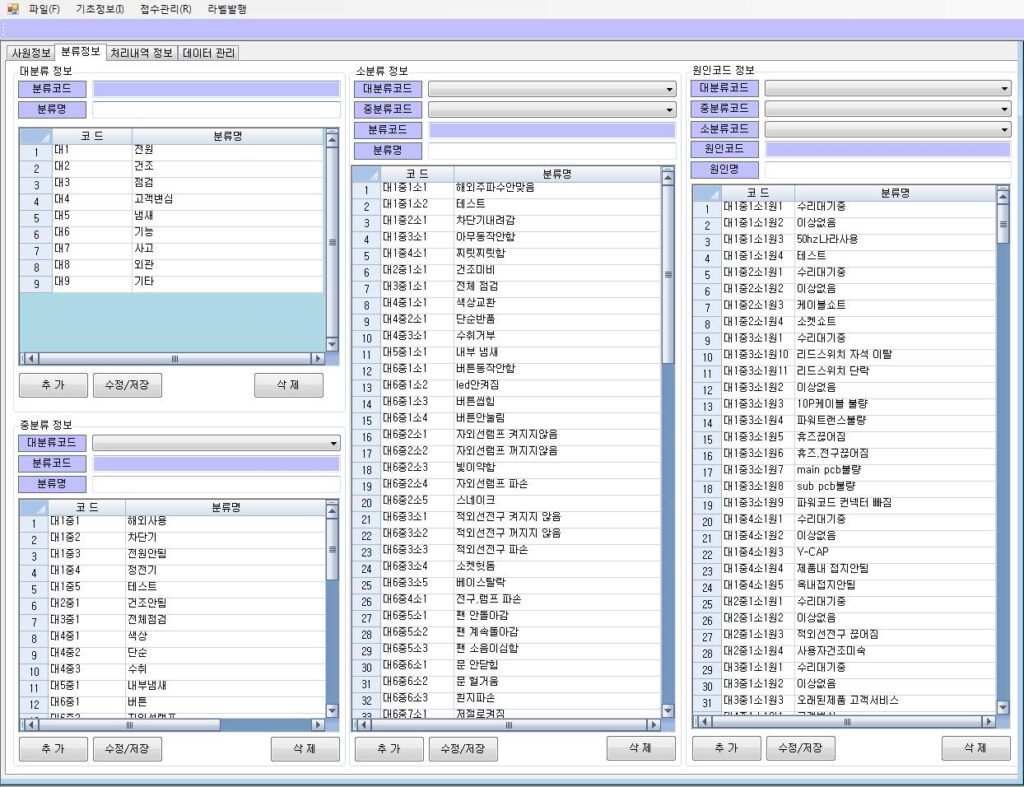Image resolution: width=1024 pixels, height=787 pixels.
Task: Click 추가 button in 대분류 정보 panel
Action: (53, 385)
